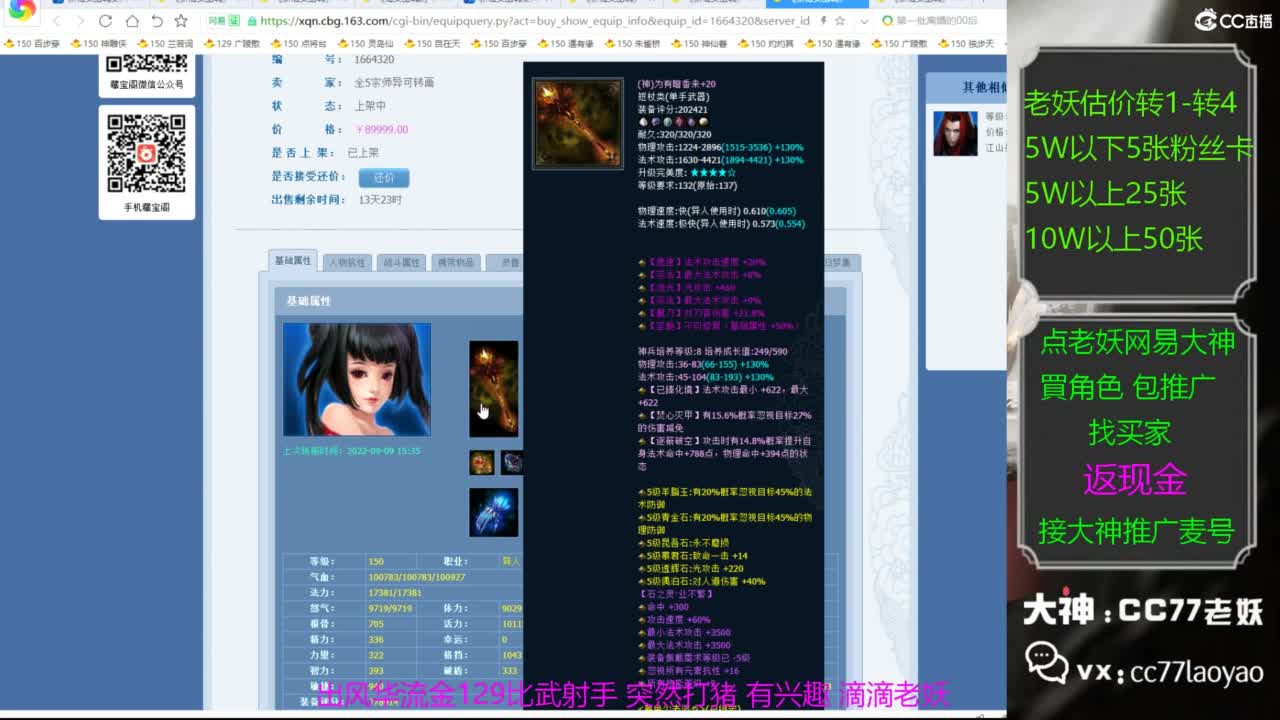Click the staff weapon equipment slot

click(x=494, y=389)
